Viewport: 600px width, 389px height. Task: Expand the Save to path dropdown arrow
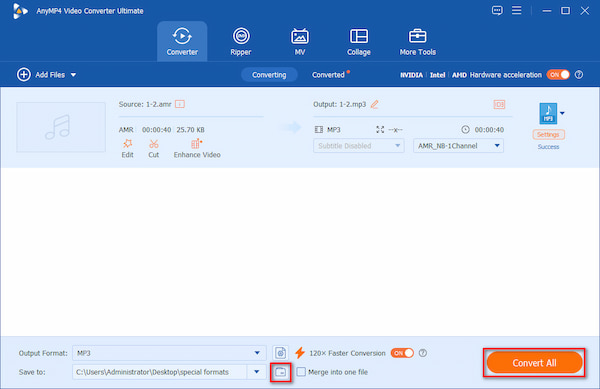pos(257,372)
